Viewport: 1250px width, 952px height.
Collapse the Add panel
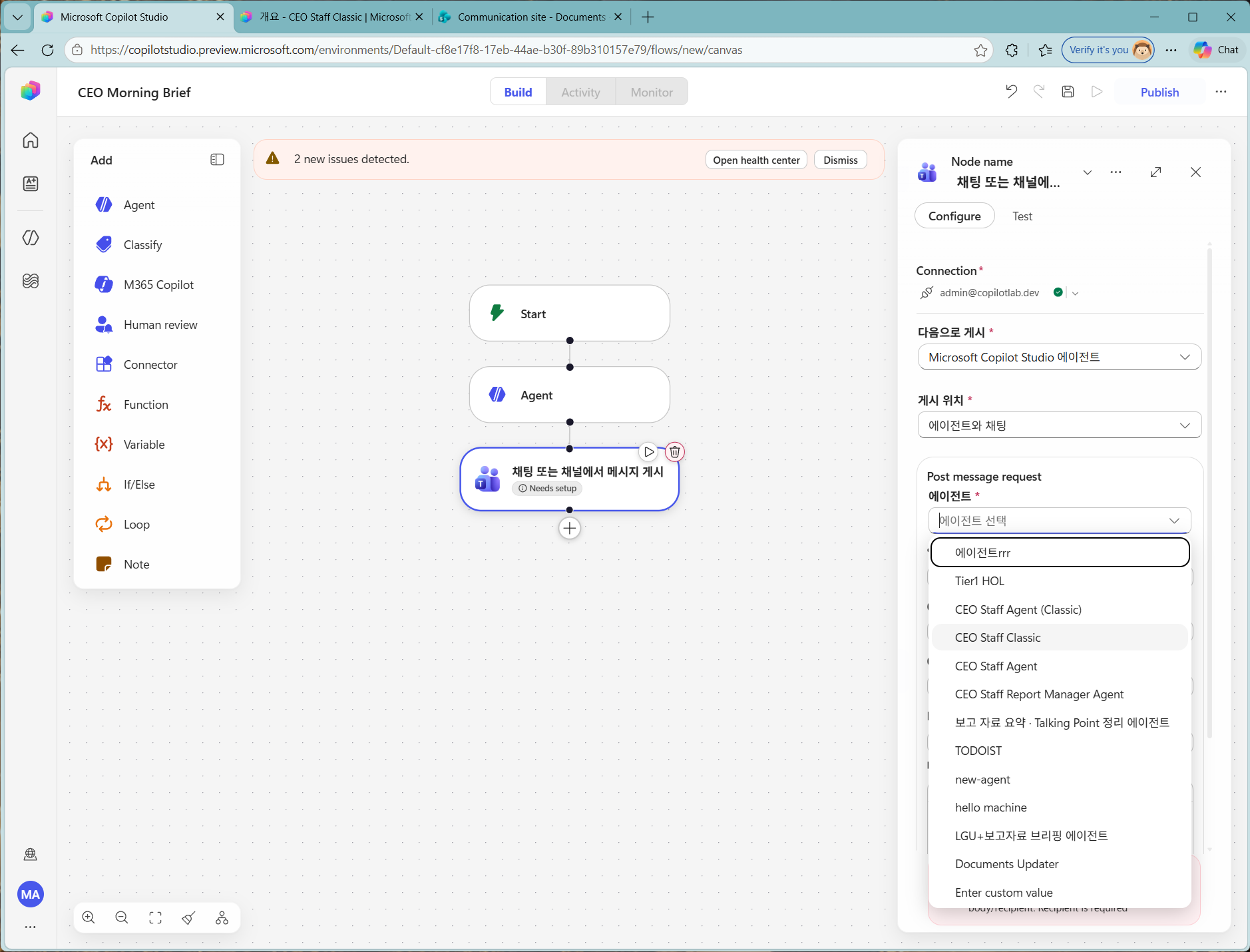217,160
